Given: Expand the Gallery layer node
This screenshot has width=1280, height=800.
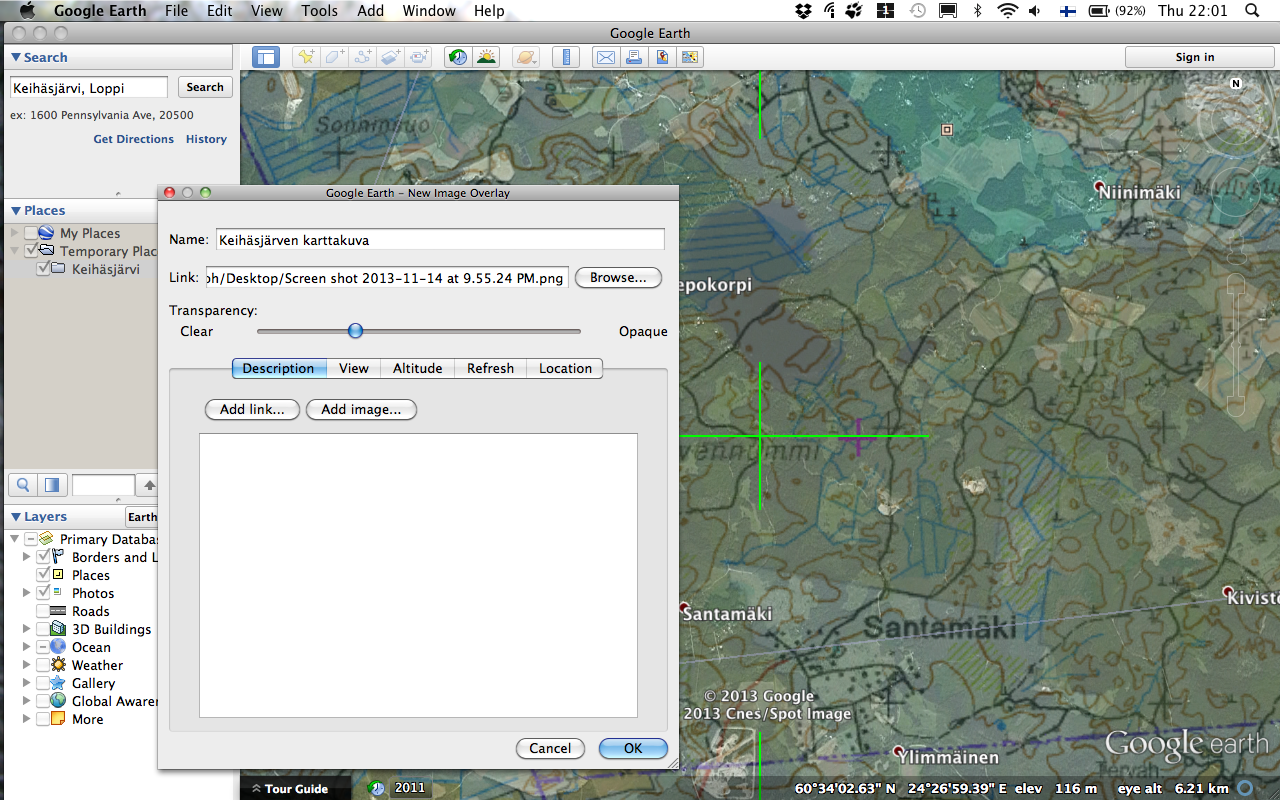Looking at the screenshot, I should click(x=26, y=683).
